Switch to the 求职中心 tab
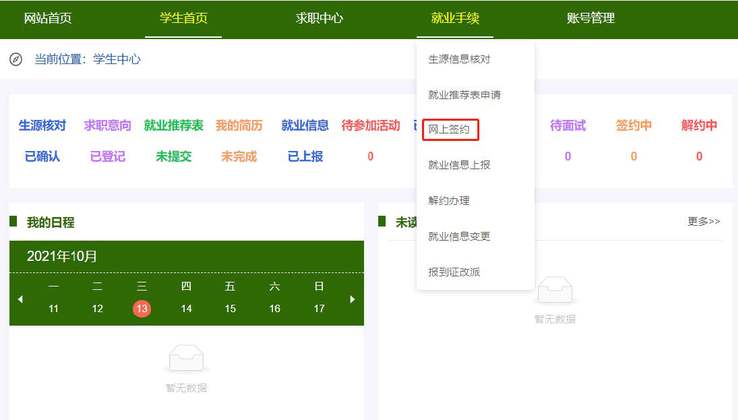The height and width of the screenshot is (420, 738). (320, 18)
